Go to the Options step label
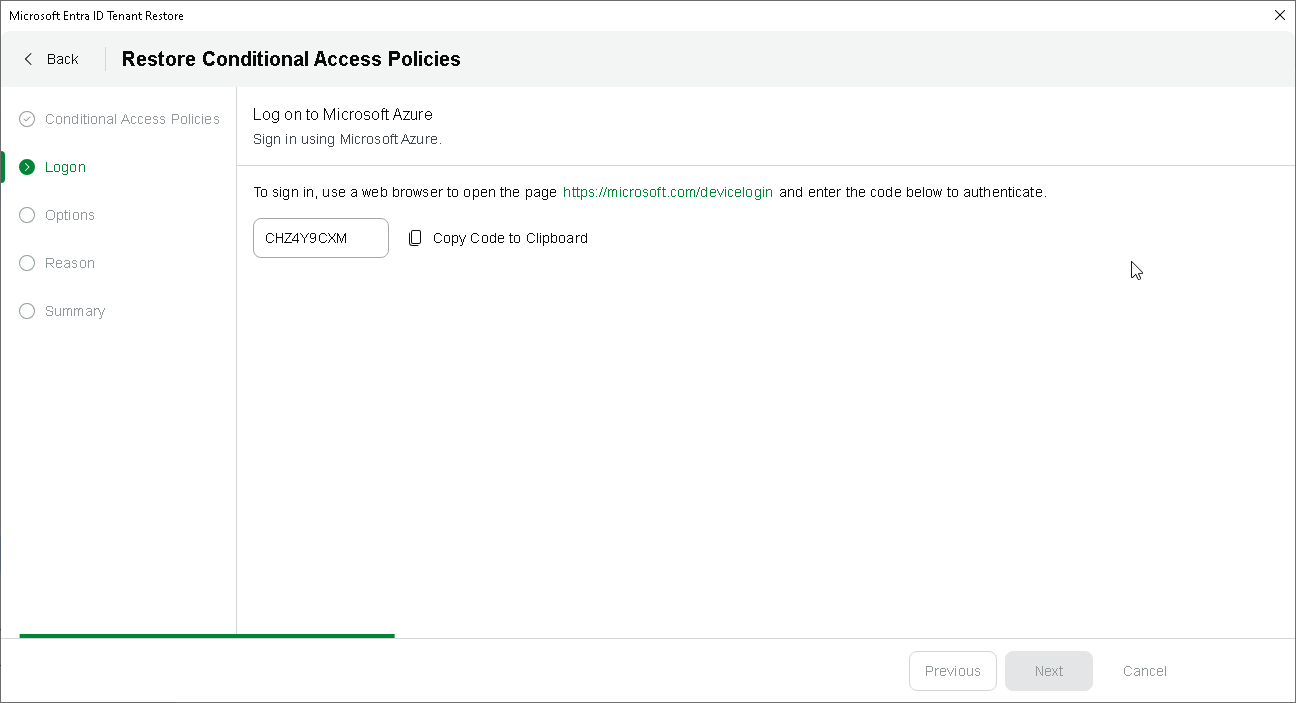This screenshot has width=1296, height=703. click(x=70, y=215)
